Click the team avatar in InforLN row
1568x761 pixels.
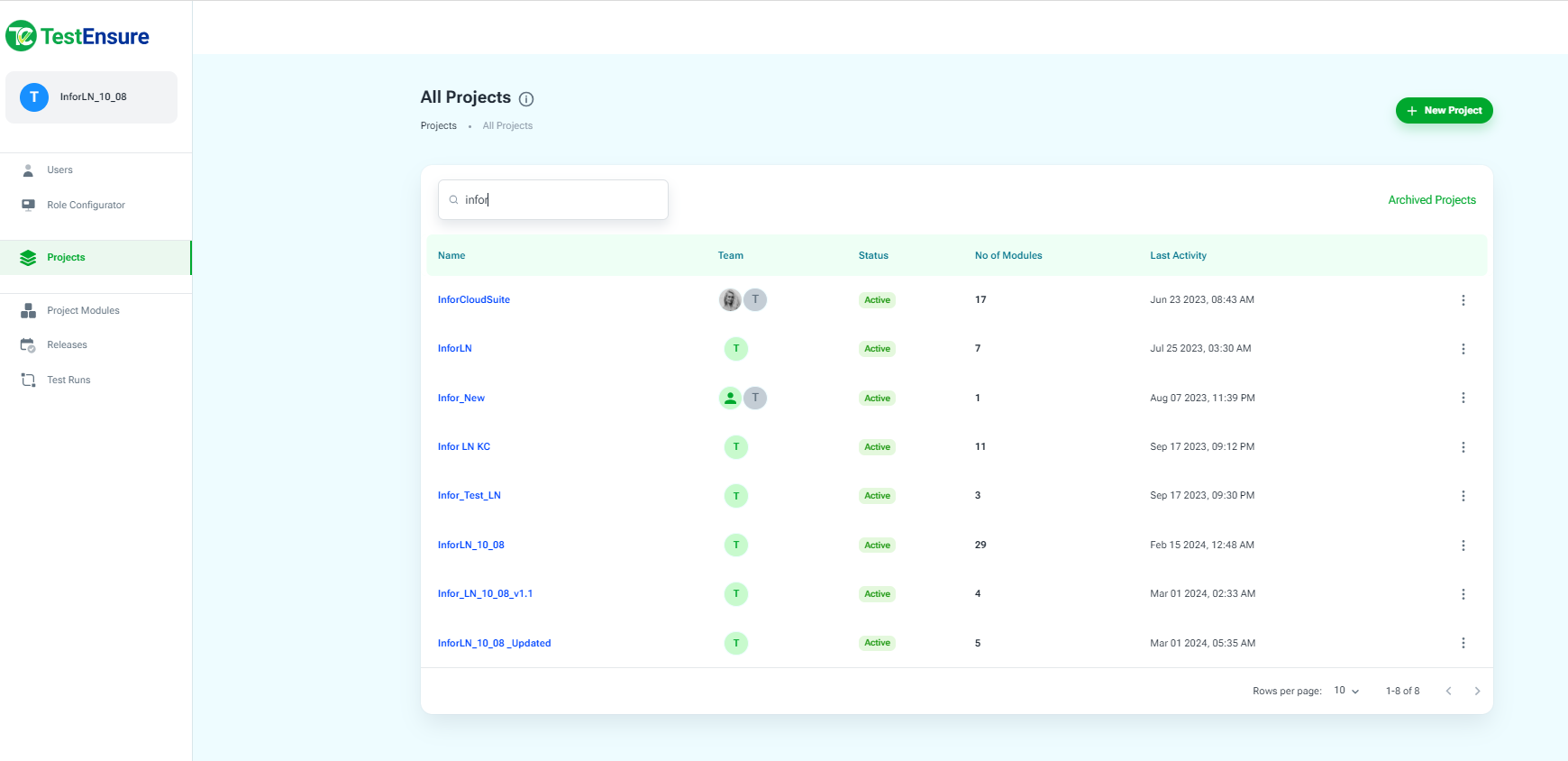click(x=736, y=349)
